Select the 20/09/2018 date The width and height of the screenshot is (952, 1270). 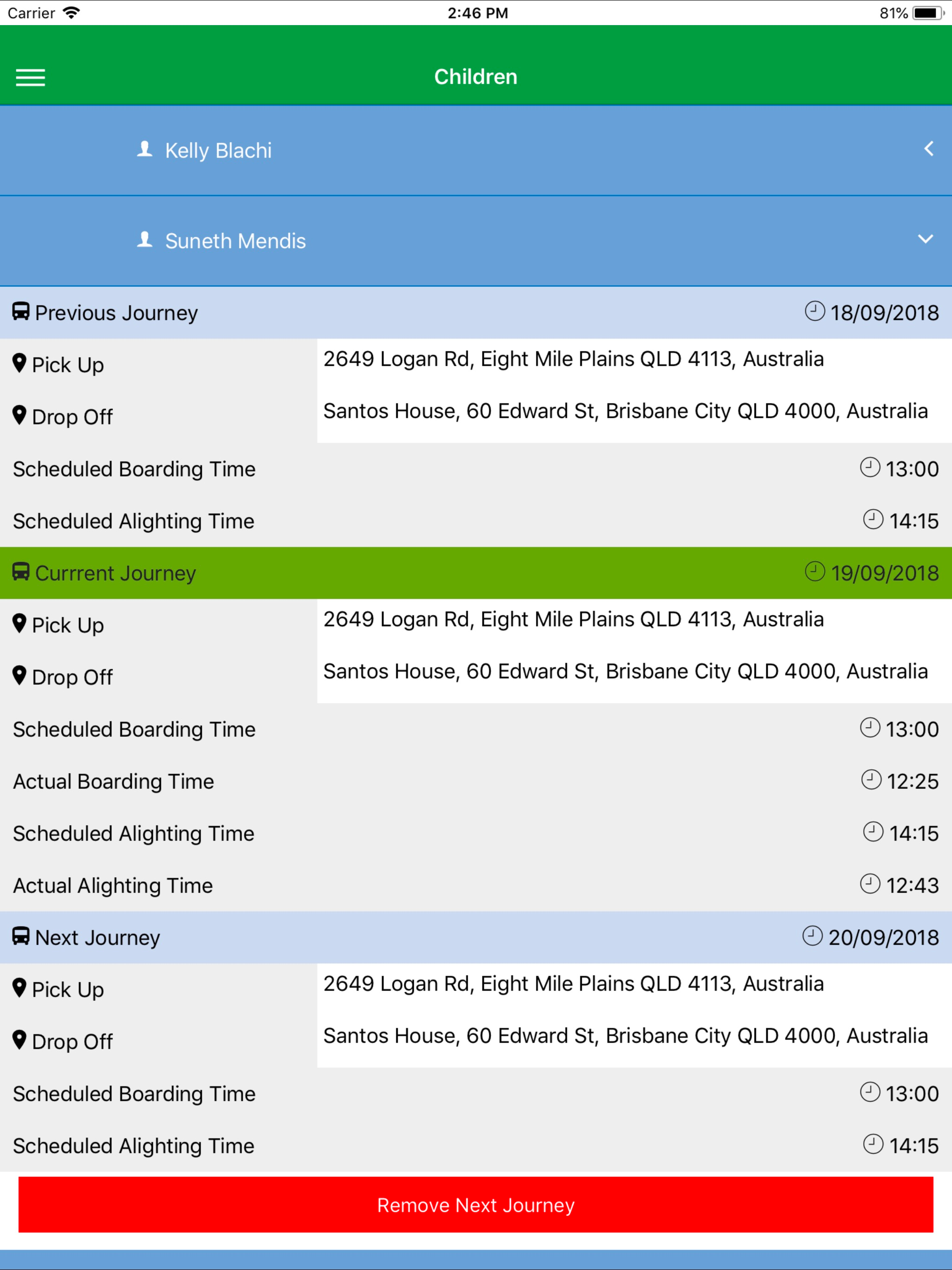(884, 938)
